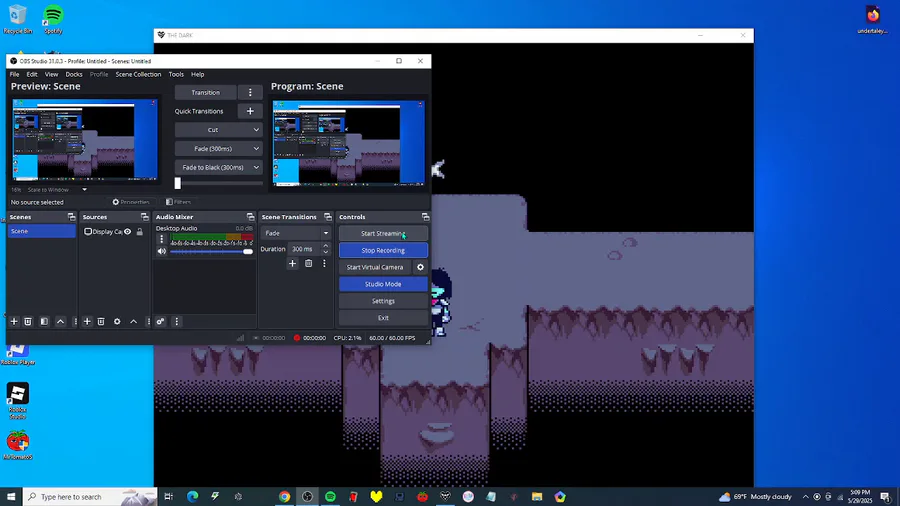
Task: Open scene transition properties three-dot menu
Action: click(x=324, y=263)
